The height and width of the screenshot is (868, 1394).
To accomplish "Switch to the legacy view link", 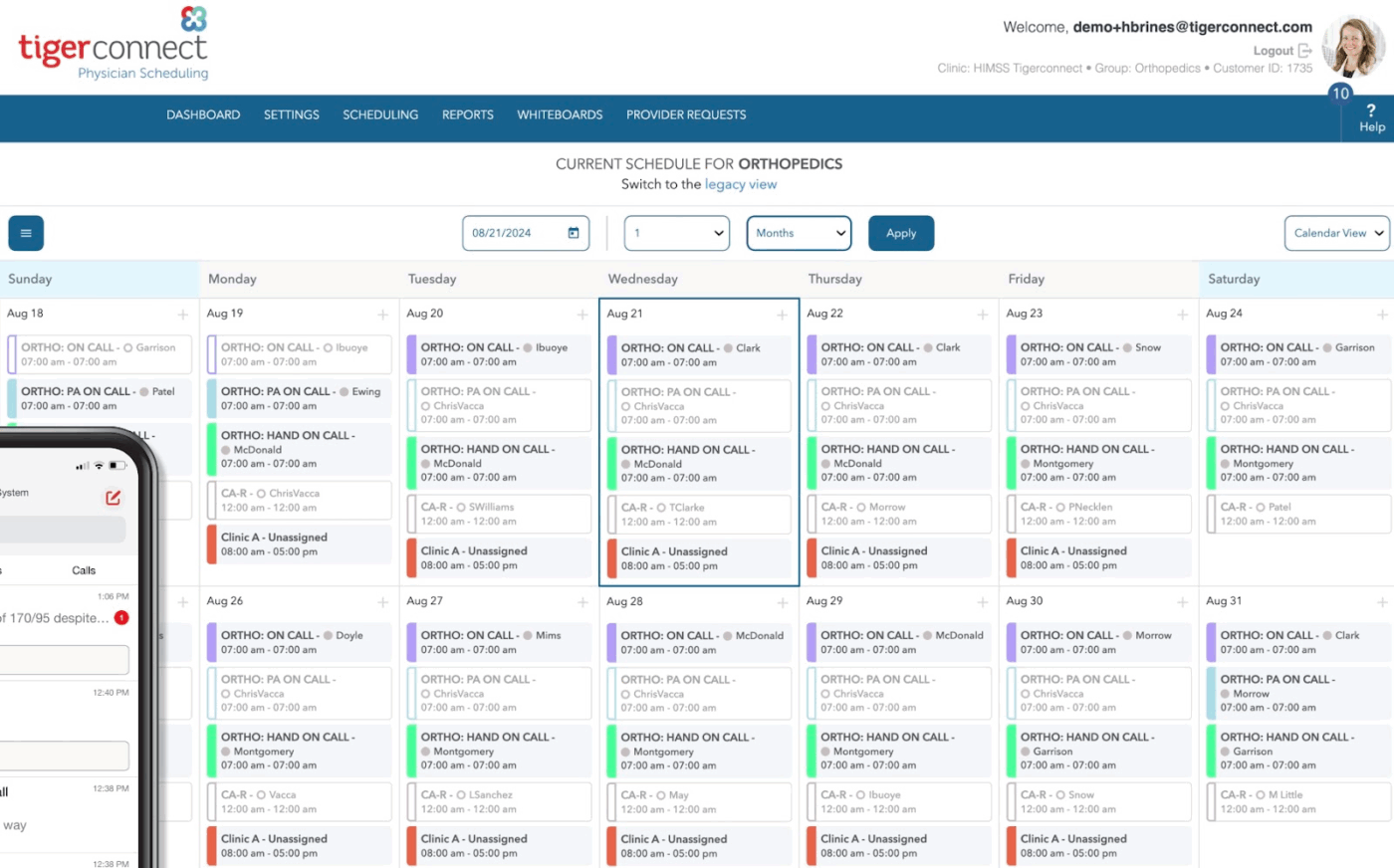I will point(741,184).
